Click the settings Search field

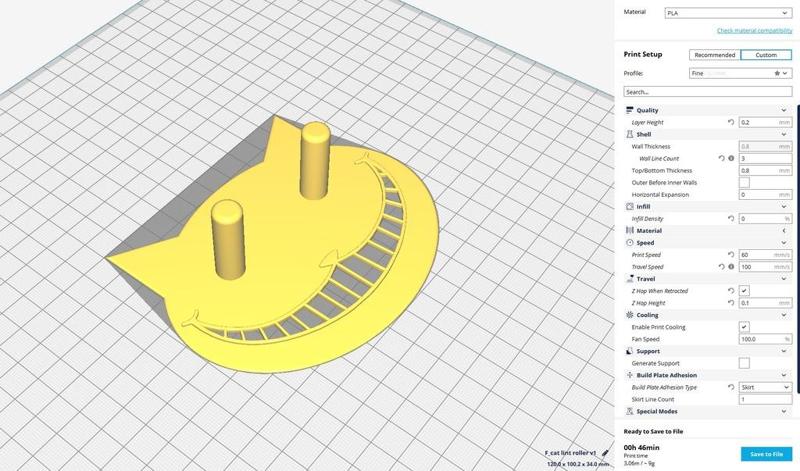tap(708, 92)
